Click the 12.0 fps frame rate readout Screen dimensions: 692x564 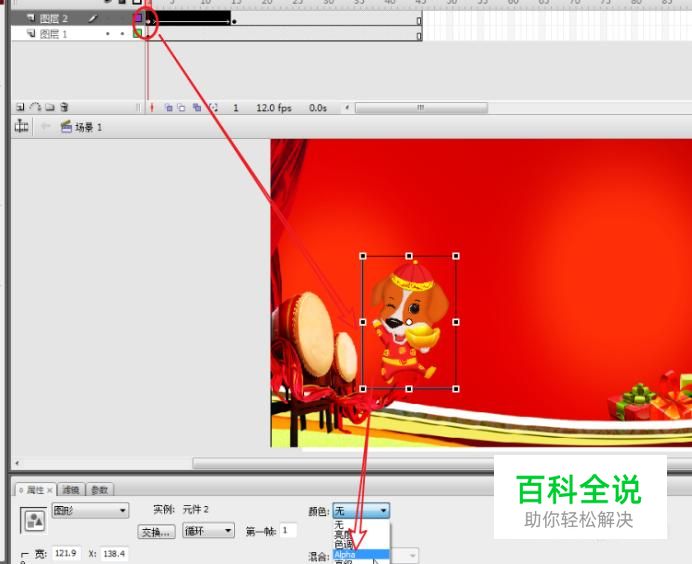tap(274, 108)
